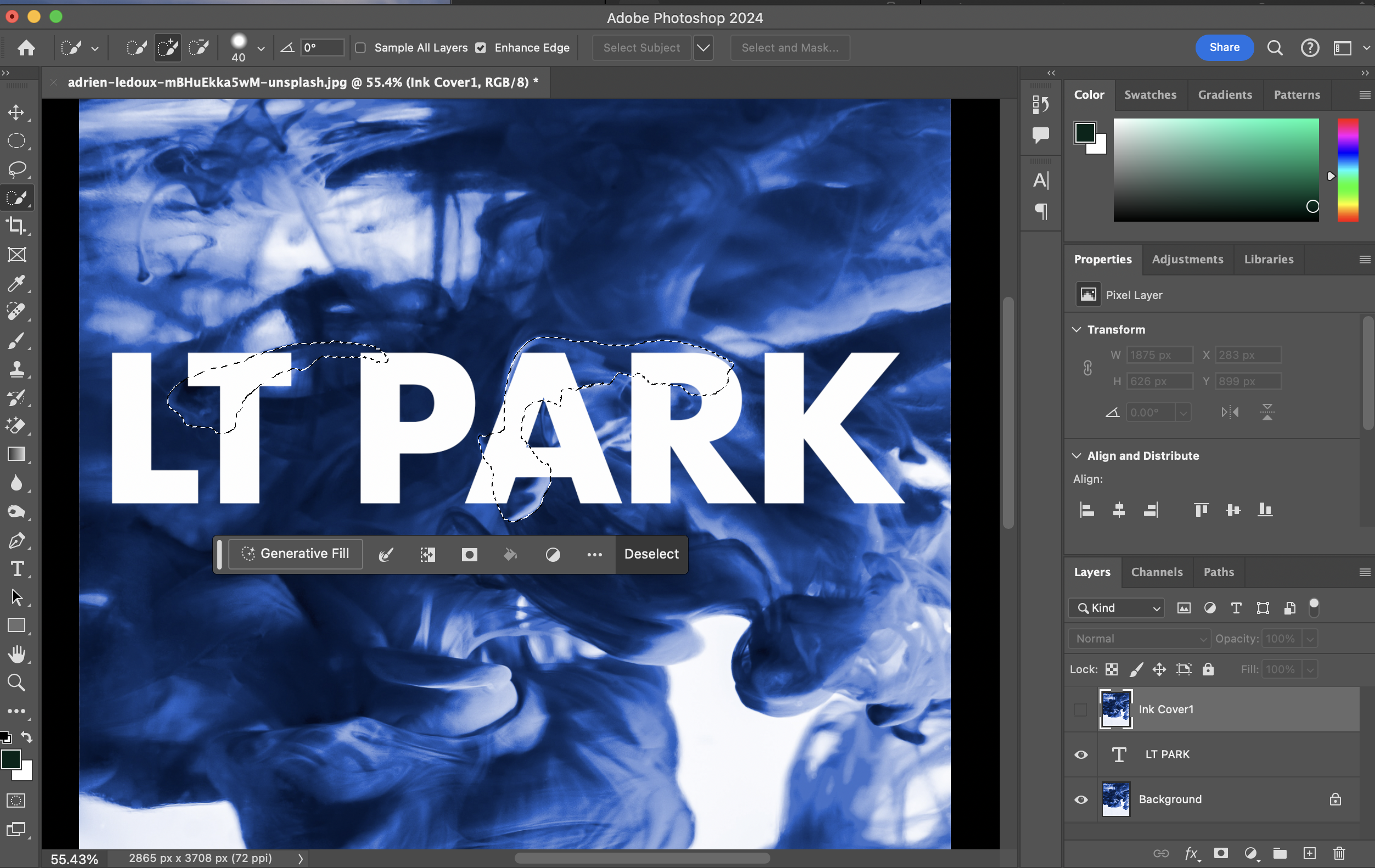This screenshot has width=1375, height=868.
Task: Enable Sample All Layers checkbox
Action: click(x=360, y=48)
